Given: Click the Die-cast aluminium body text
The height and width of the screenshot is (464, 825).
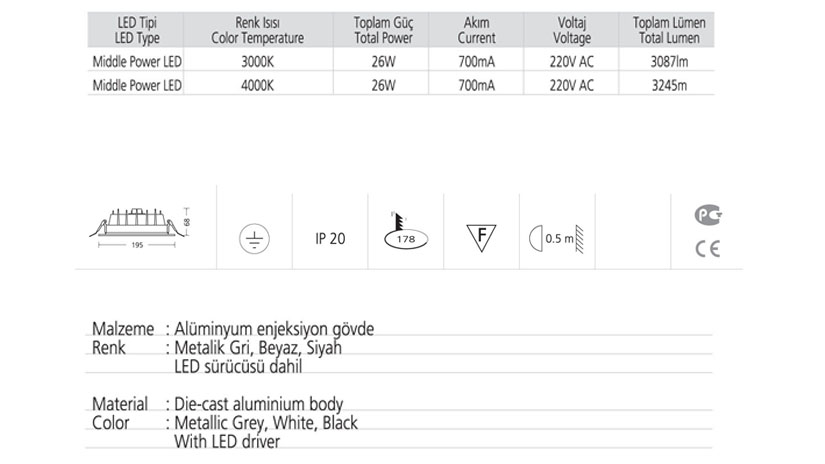Looking at the screenshot, I should (x=258, y=405).
